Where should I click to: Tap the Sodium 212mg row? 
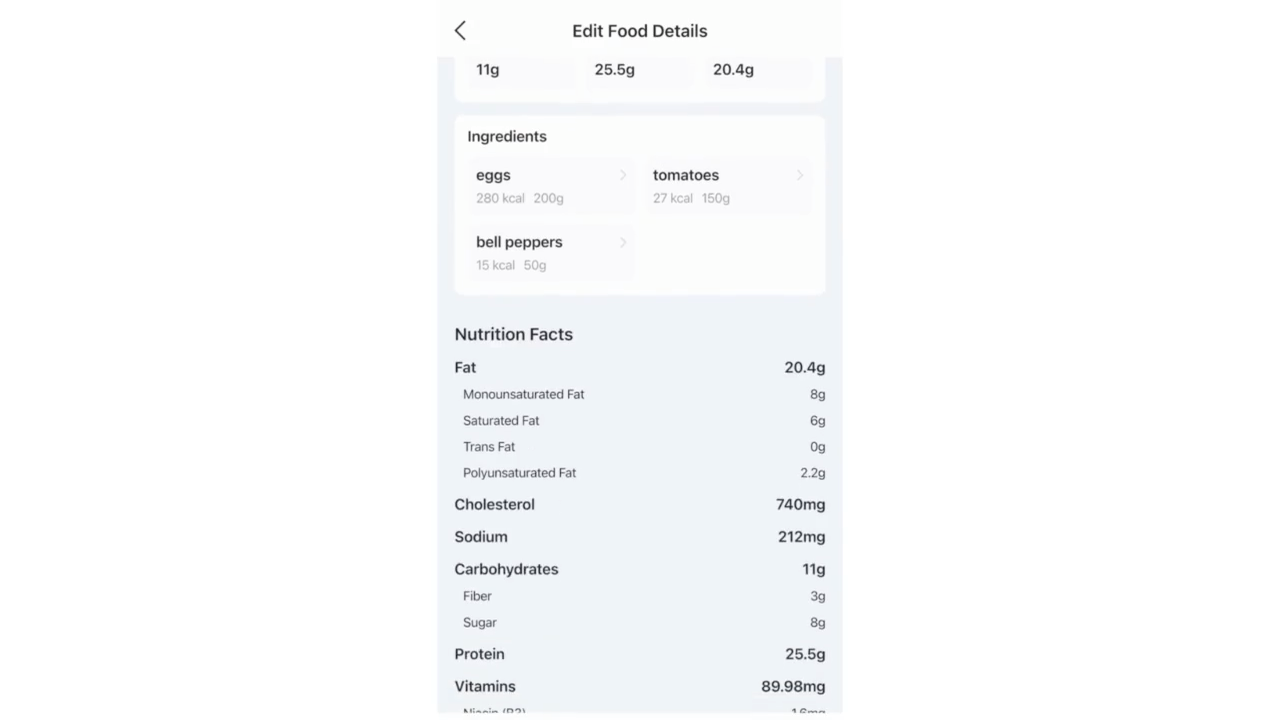[640, 537]
